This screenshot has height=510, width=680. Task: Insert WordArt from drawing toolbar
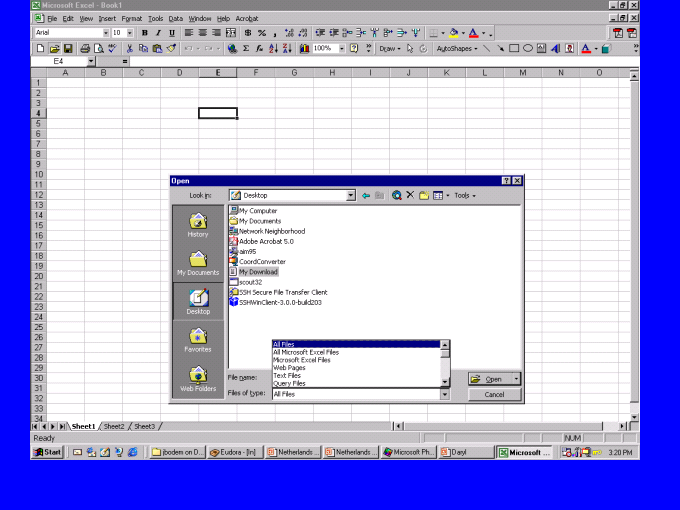556,49
